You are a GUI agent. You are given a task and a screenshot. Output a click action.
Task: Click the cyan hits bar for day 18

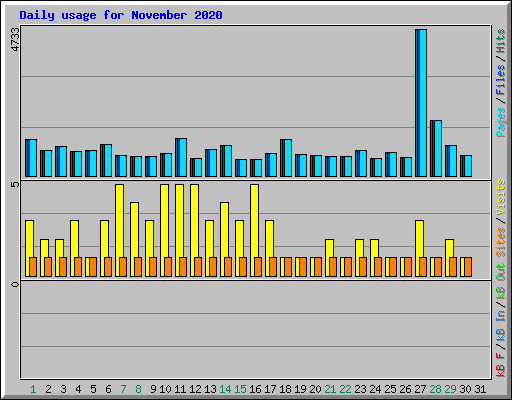pos(288,158)
